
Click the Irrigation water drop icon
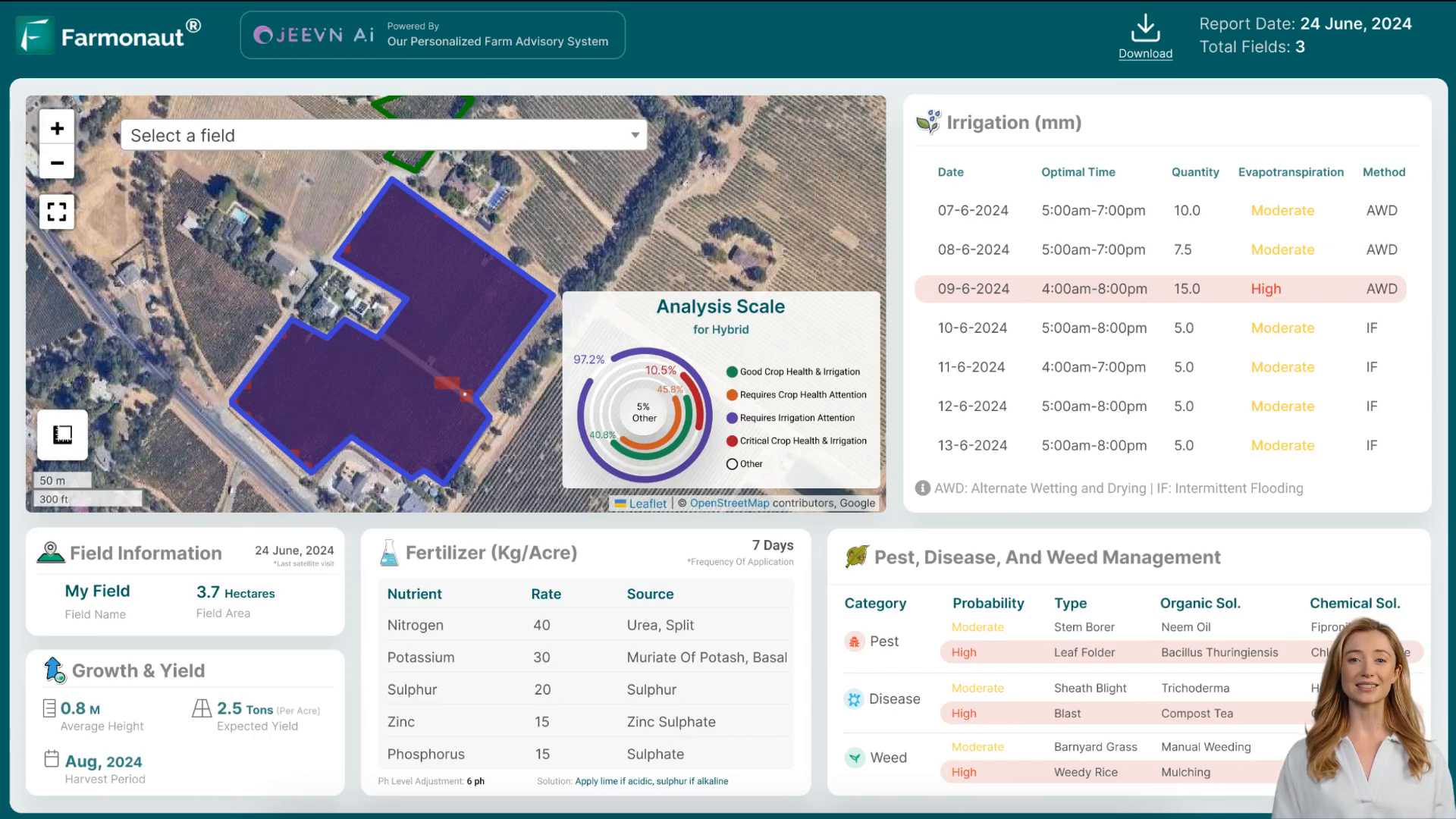tap(928, 122)
